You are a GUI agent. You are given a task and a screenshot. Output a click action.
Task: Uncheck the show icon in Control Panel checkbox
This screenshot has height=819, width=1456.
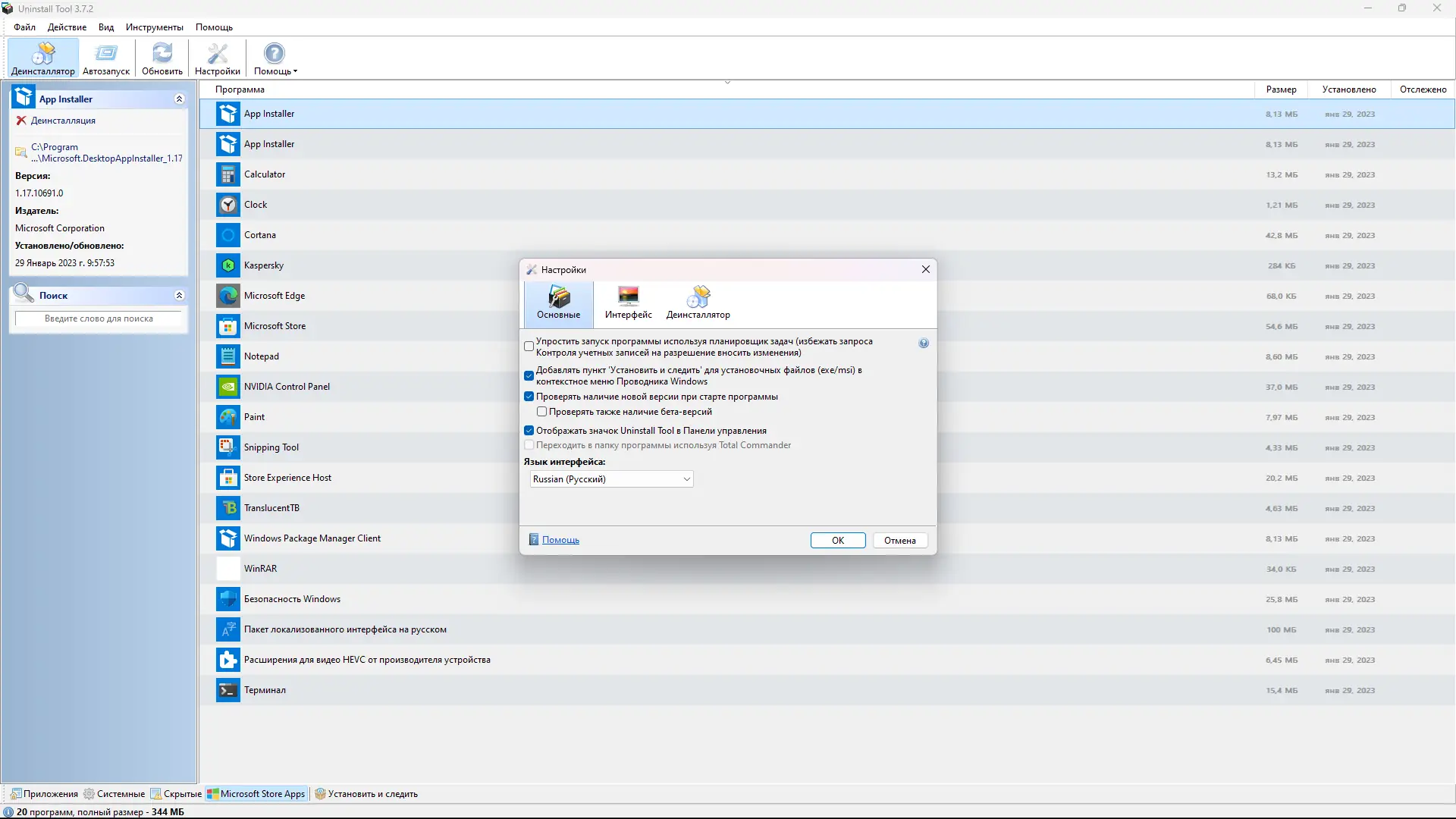[529, 431]
